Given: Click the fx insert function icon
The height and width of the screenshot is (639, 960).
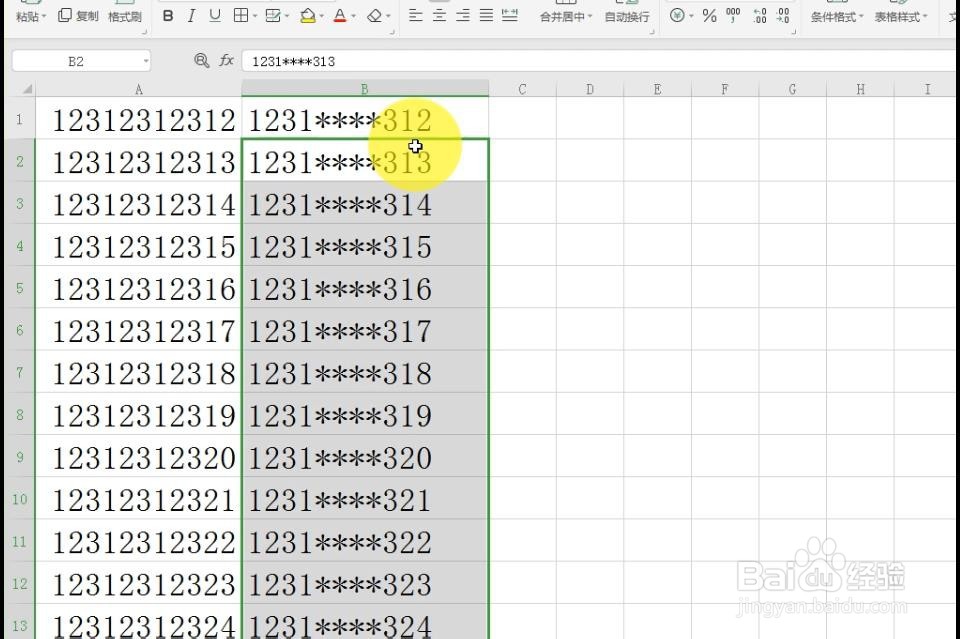Looking at the screenshot, I should (227, 60).
